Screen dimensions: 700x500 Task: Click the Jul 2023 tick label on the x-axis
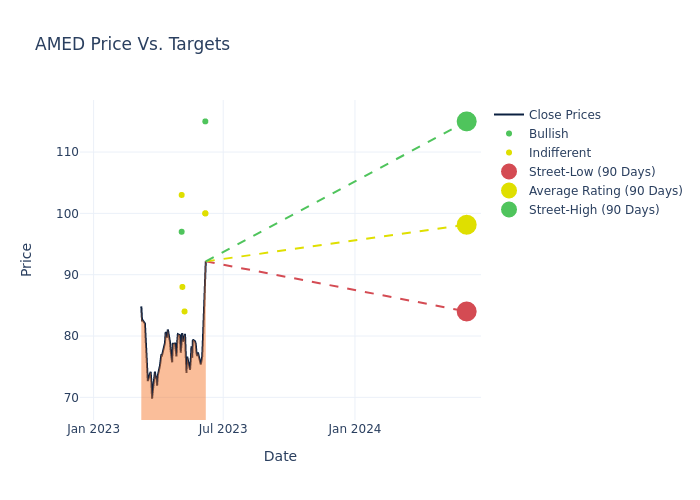223,429
